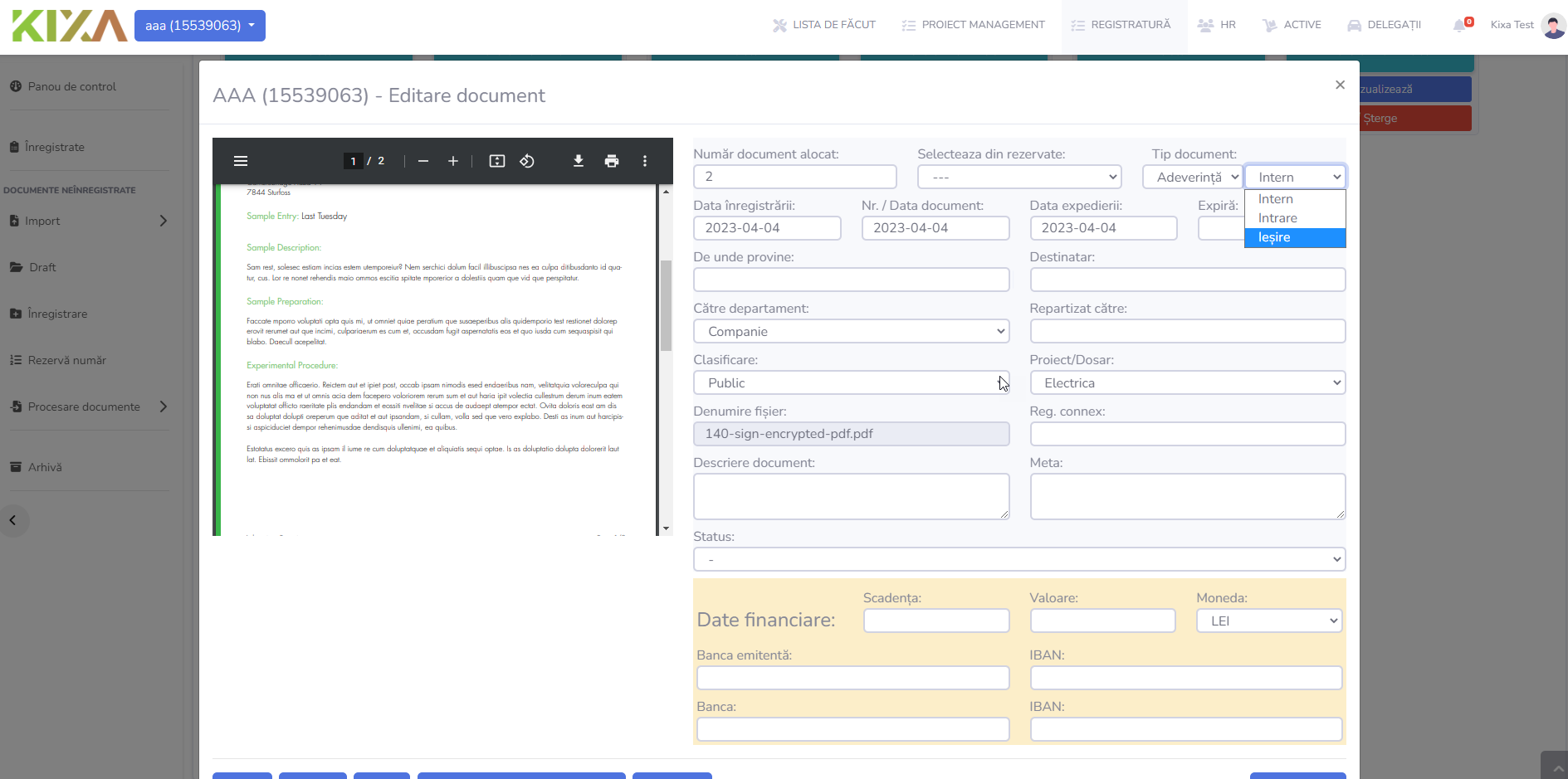Click the aaa (15539063) company button
This screenshot has width=1568, height=779.
point(200,26)
